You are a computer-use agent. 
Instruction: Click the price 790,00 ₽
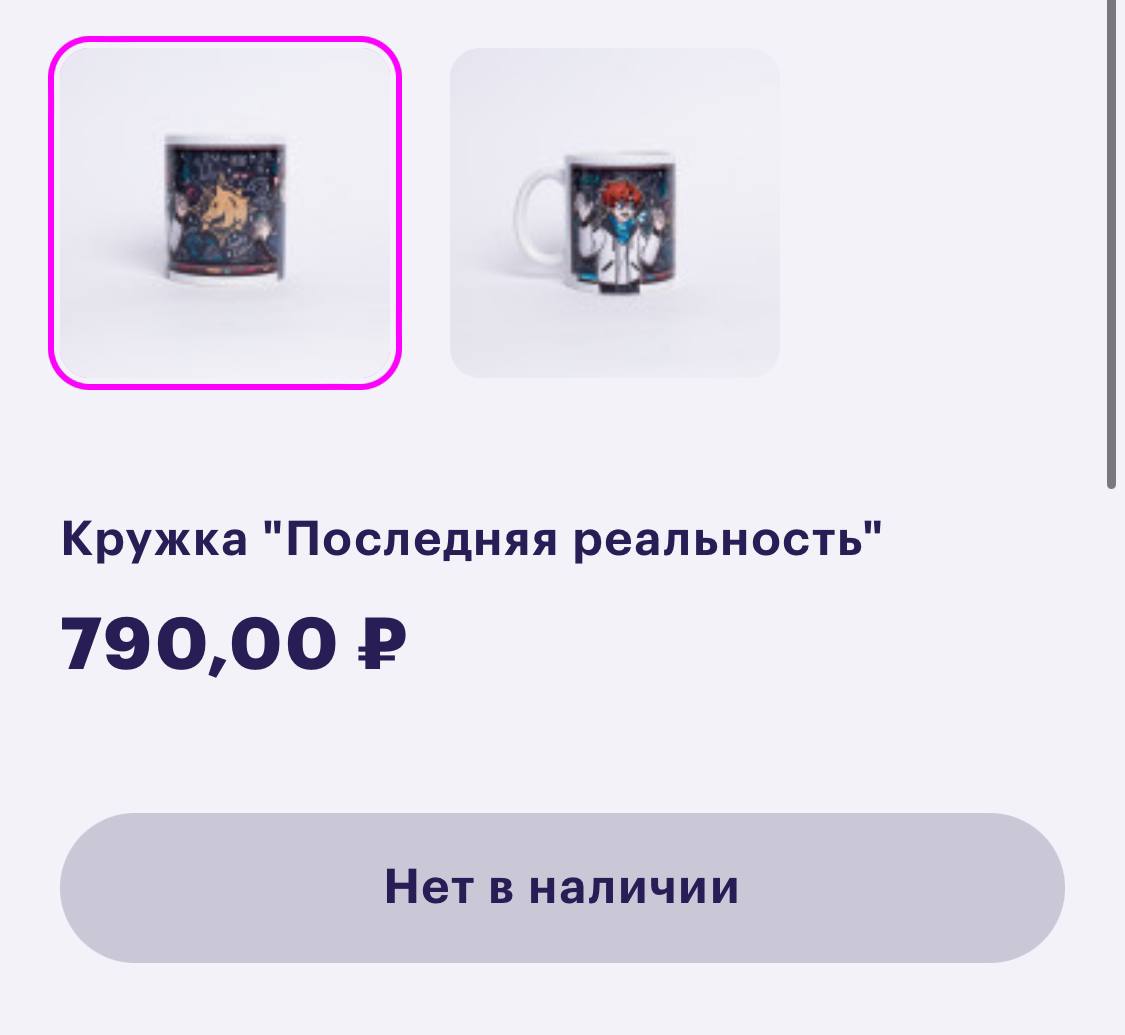(233, 643)
